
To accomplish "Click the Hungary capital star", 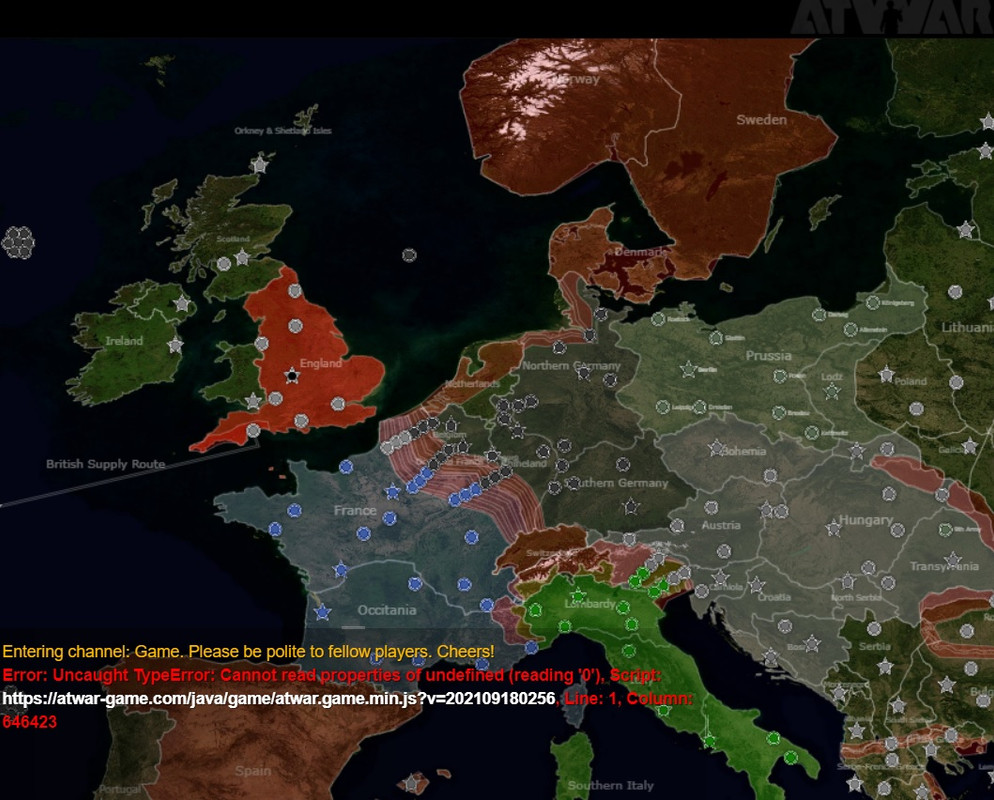I will 834,527.
